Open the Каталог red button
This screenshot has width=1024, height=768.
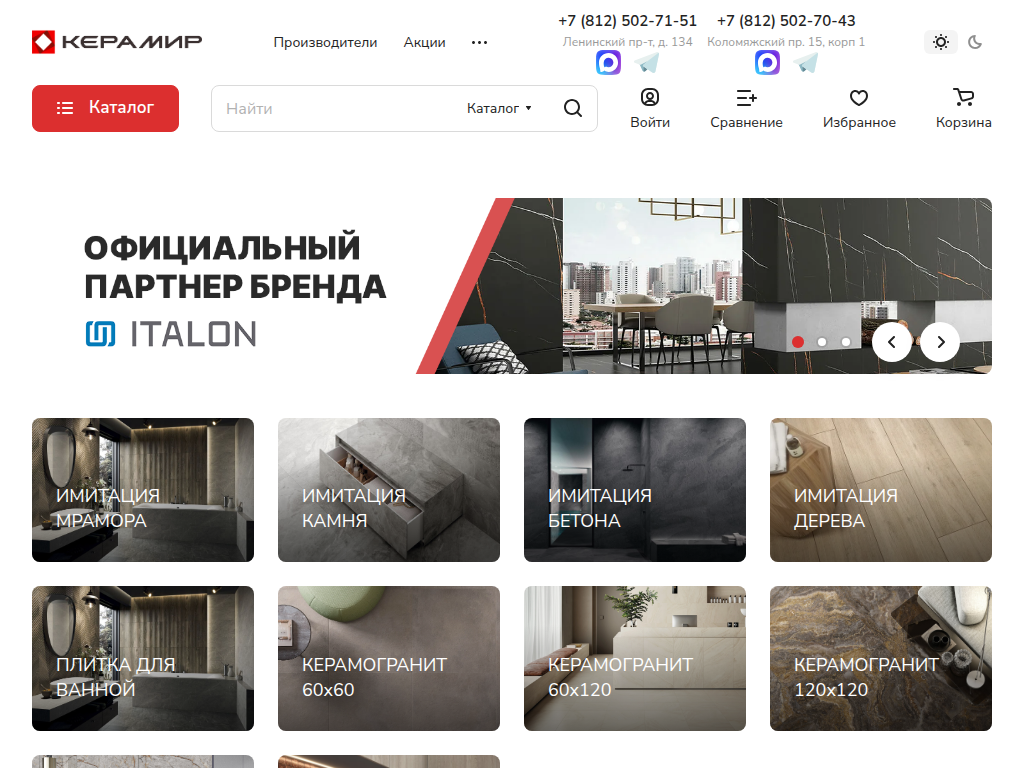[x=105, y=108]
